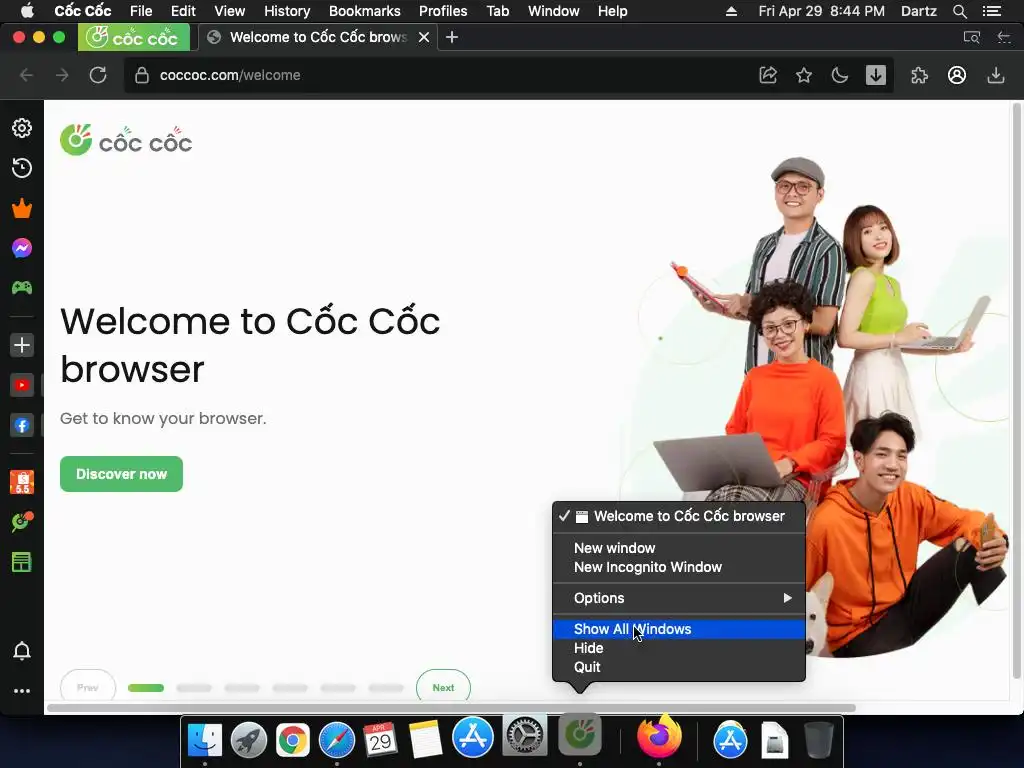Reload the page
Viewport: 1024px width, 768px height.
click(x=98, y=75)
